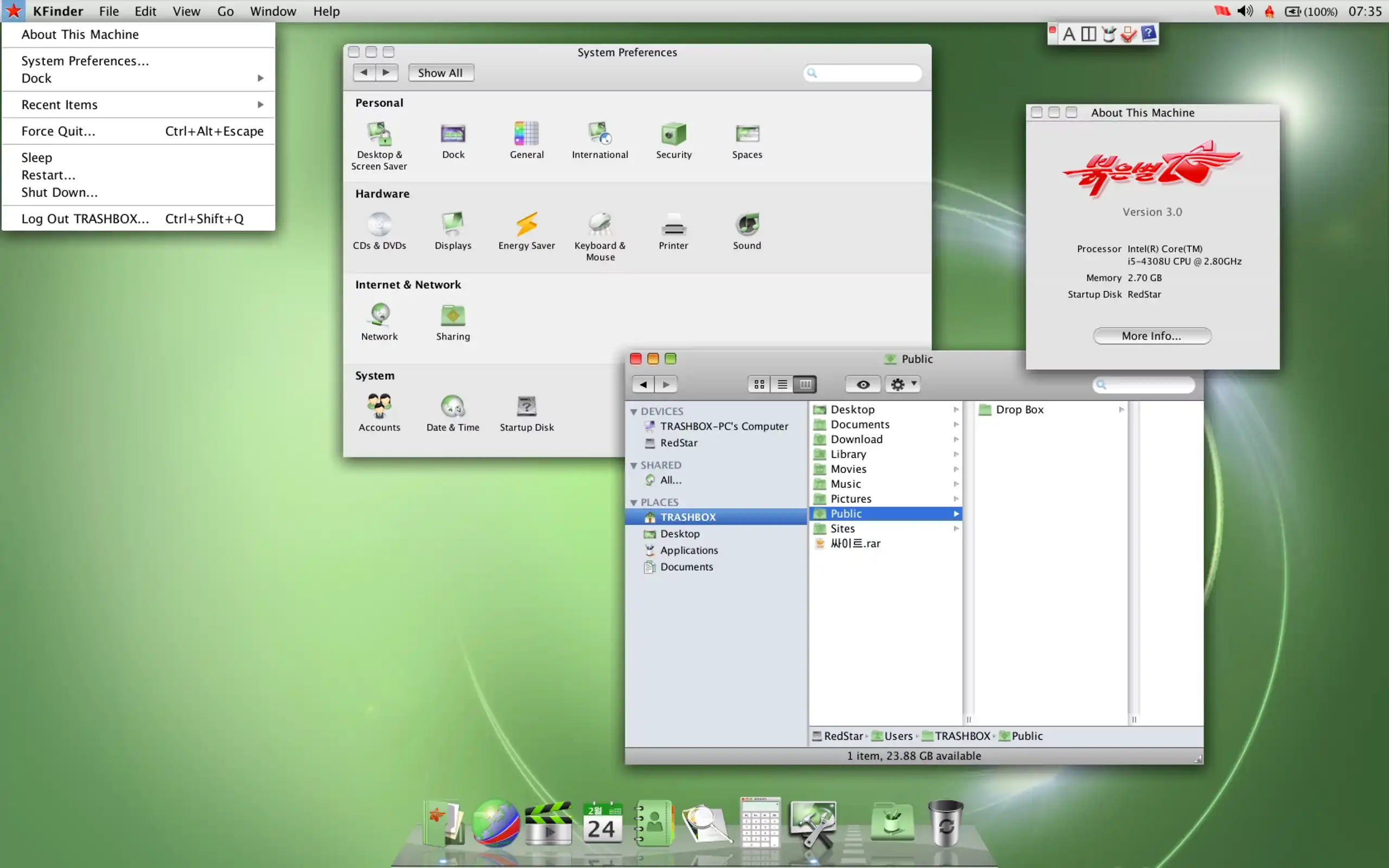Open the Network preference pane
The width and height of the screenshot is (1389, 868).
pyautogui.click(x=379, y=316)
